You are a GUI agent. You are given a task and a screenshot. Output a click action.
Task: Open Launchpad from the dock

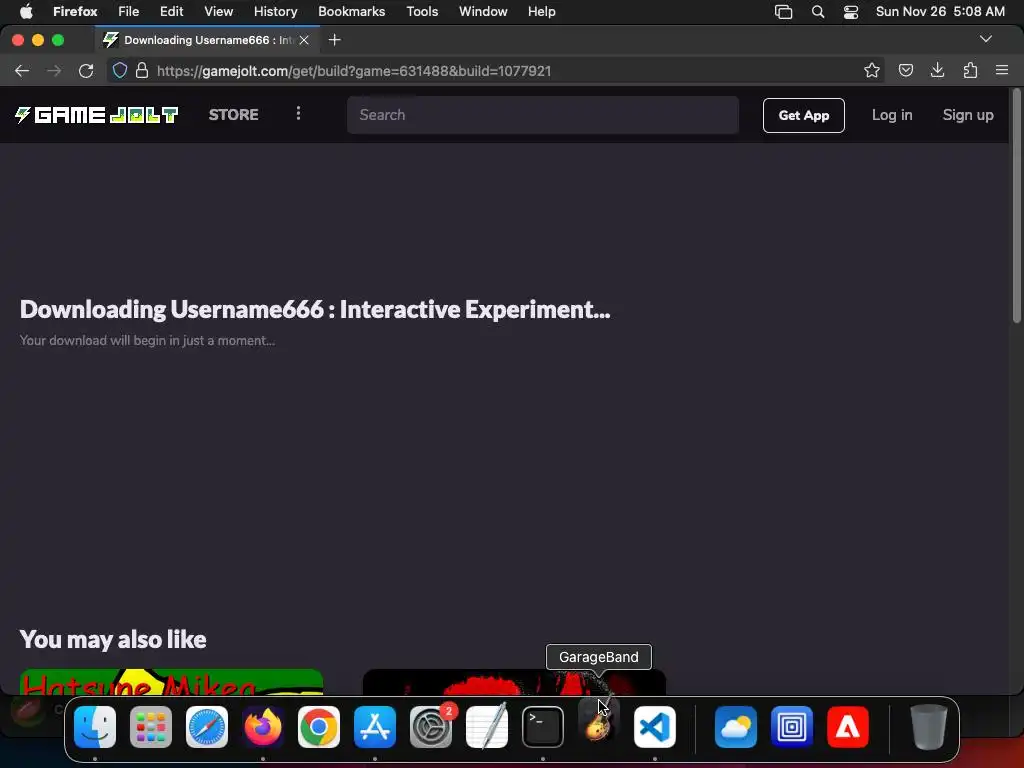coord(151,726)
